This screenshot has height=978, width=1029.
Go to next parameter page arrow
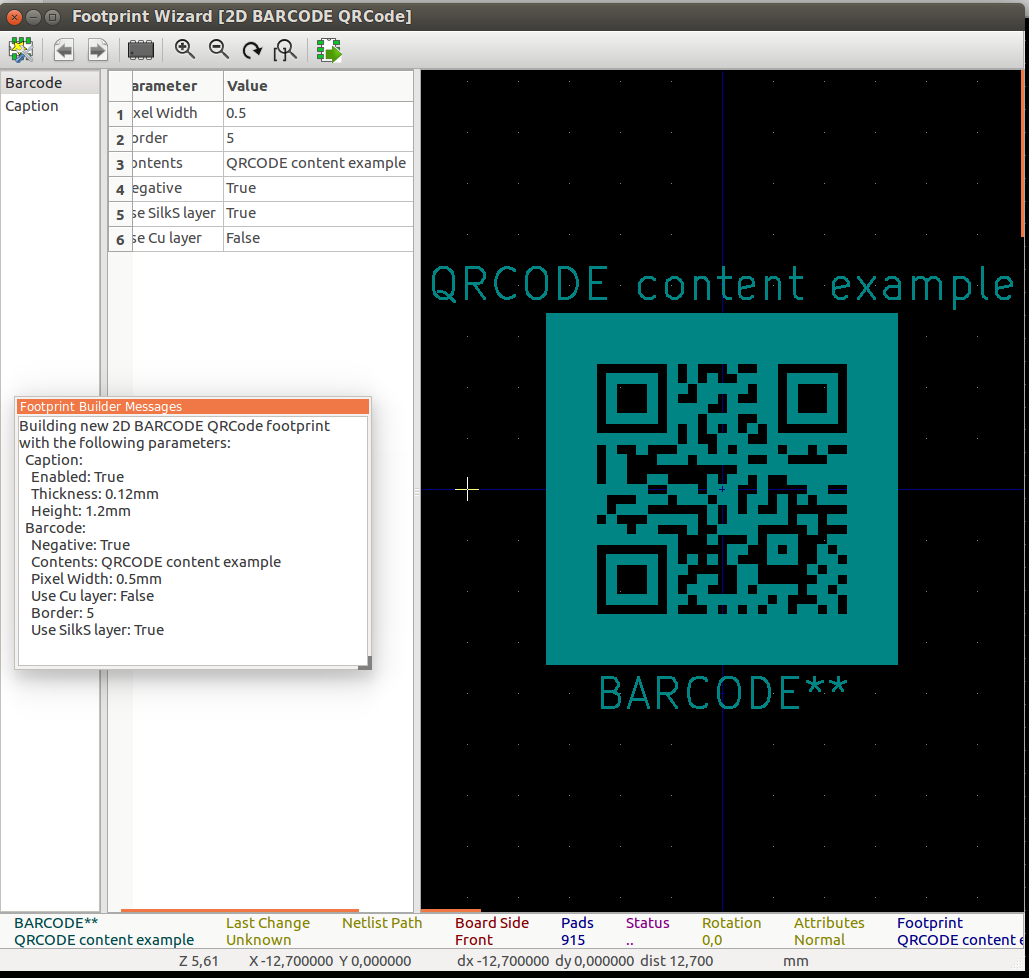(98, 49)
